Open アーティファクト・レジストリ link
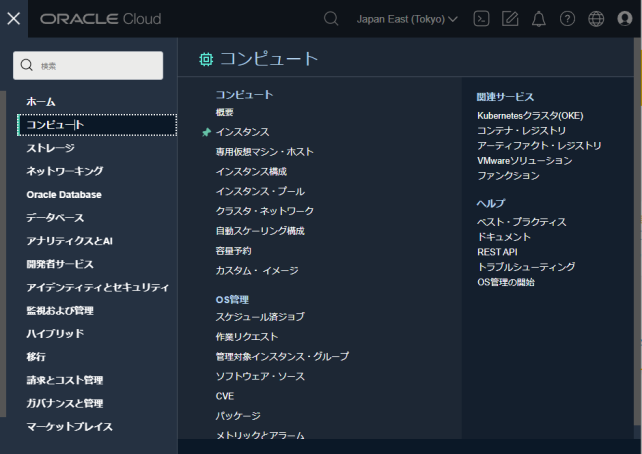This screenshot has width=642, height=454. pos(539,146)
